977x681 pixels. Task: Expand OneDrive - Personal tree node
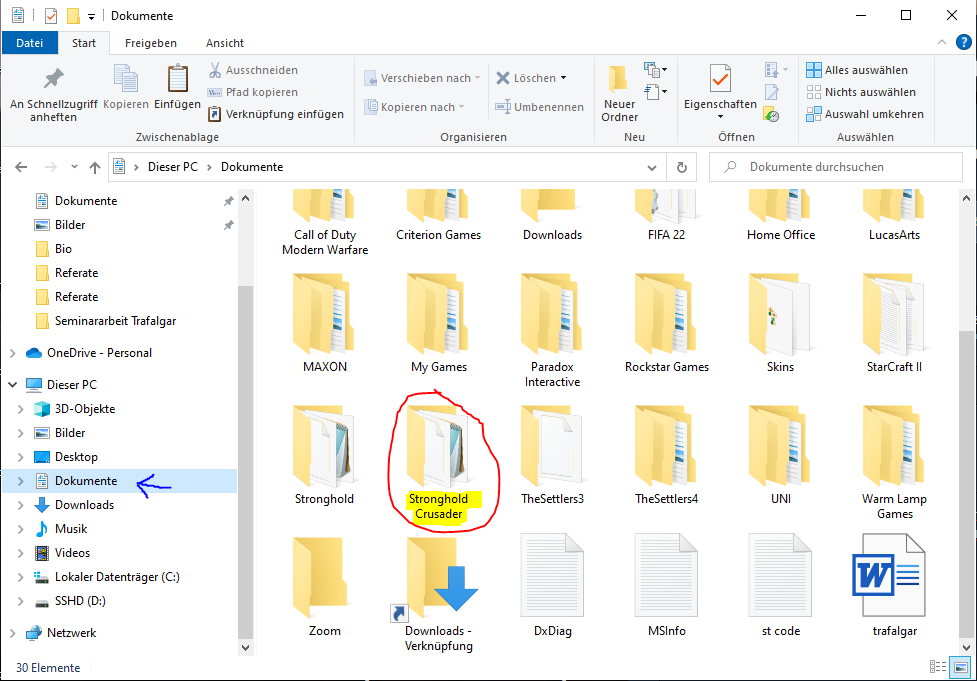point(12,353)
